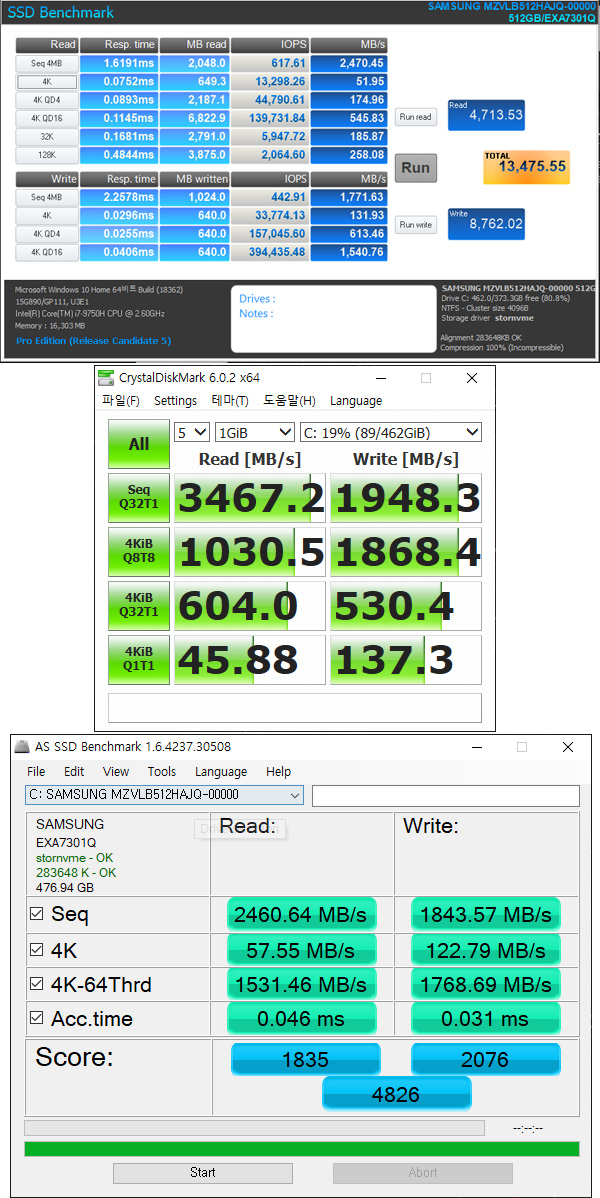This screenshot has width=600, height=1198.
Task: Open the 테마(T) menu in CrystalDiskMark
Action: coord(230,400)
